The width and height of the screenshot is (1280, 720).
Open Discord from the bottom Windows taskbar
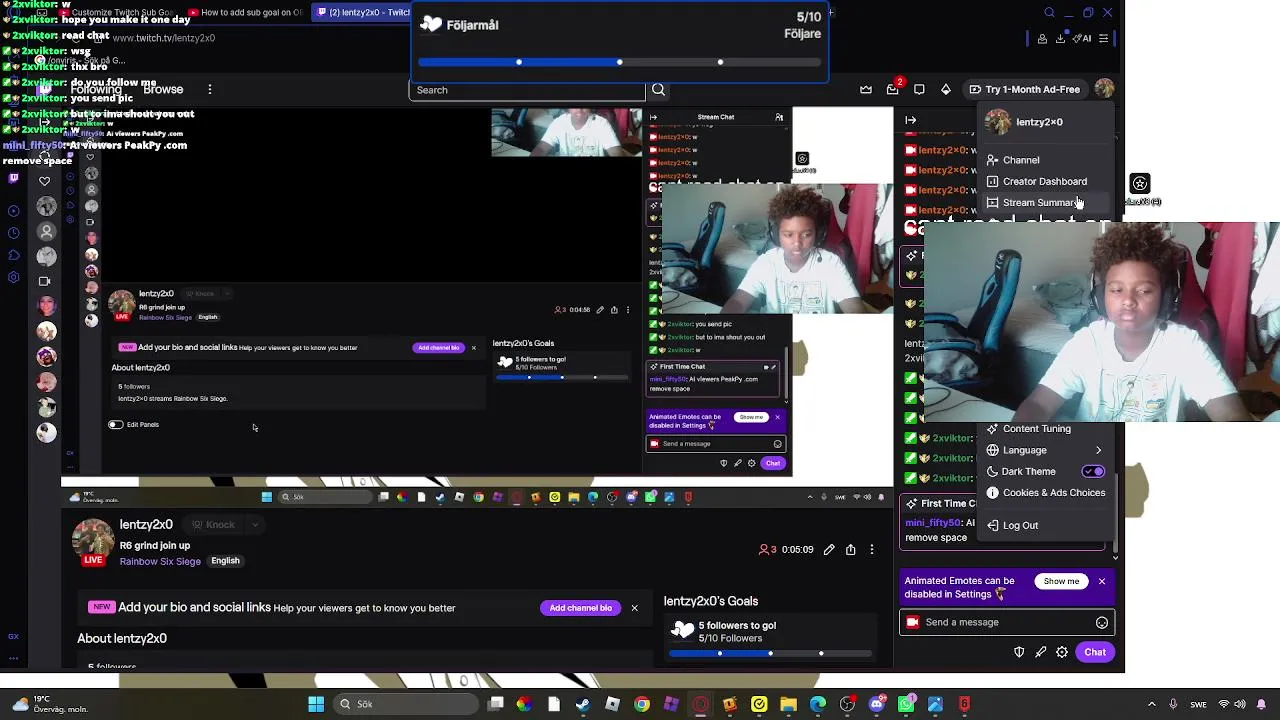877,704
